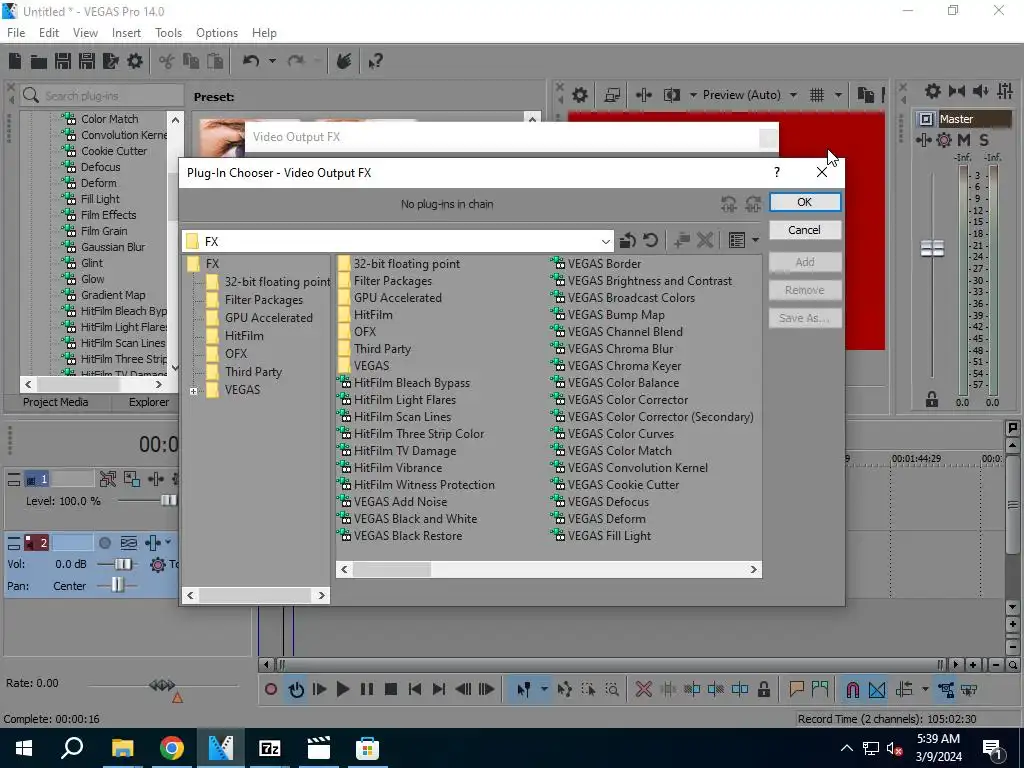Screen dimensions: 1024x768
Task: Toggle Ignore Event Grouping icon
Action: [x=969, y=689]
